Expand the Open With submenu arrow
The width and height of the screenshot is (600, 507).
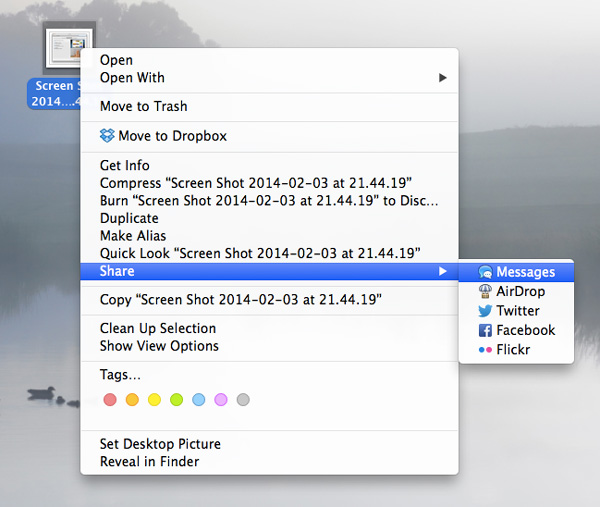(443, 78)
